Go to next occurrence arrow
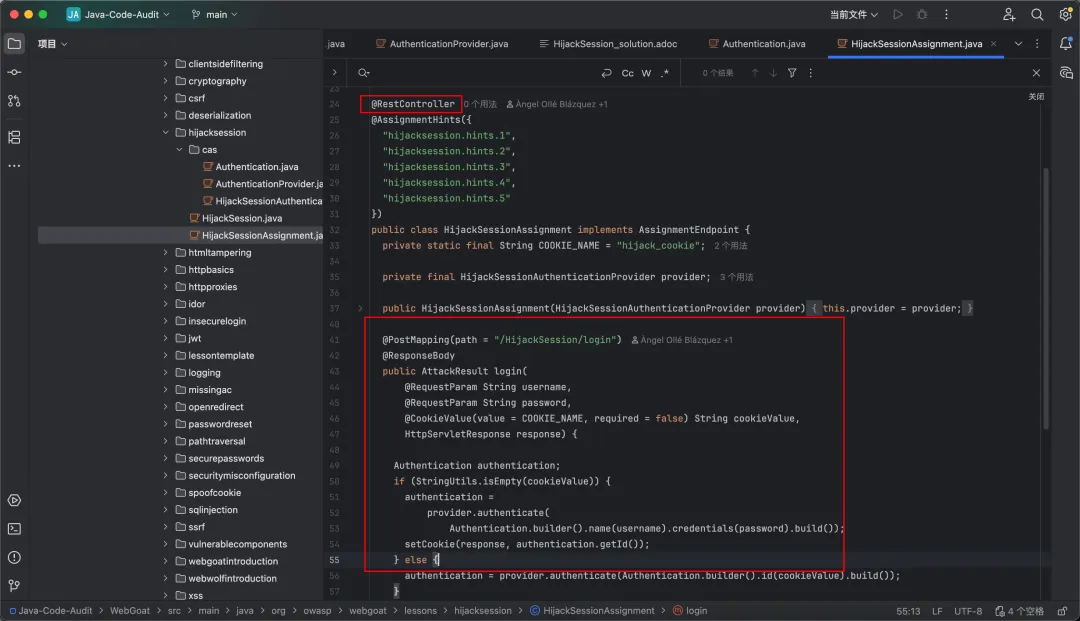The height and width of the screenshot is (621, 1080). 773,73
